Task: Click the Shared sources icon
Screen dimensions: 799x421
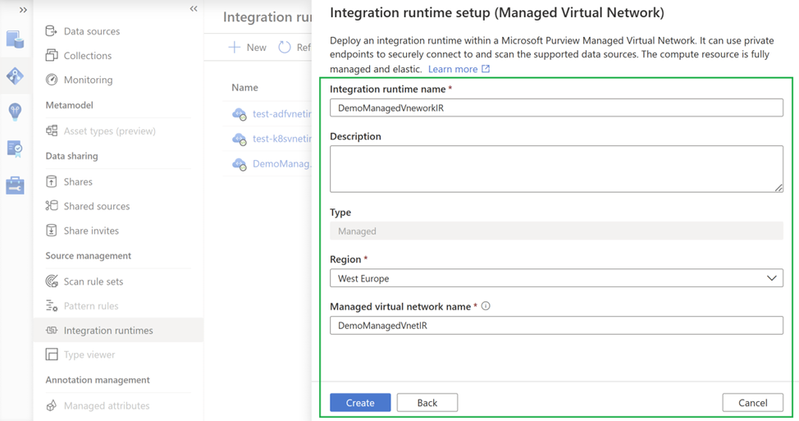Action: pyautogui.click(x=51, y=205)
